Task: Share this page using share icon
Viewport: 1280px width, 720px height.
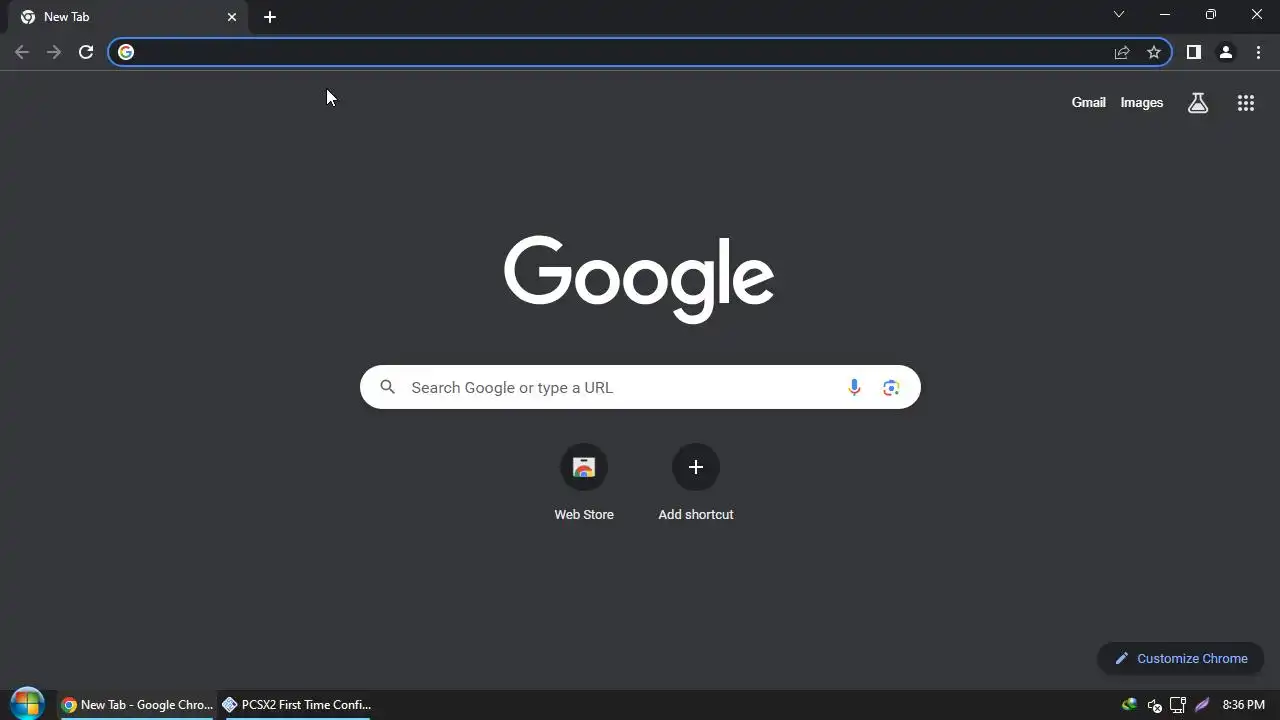Action: coord(1122,52)
